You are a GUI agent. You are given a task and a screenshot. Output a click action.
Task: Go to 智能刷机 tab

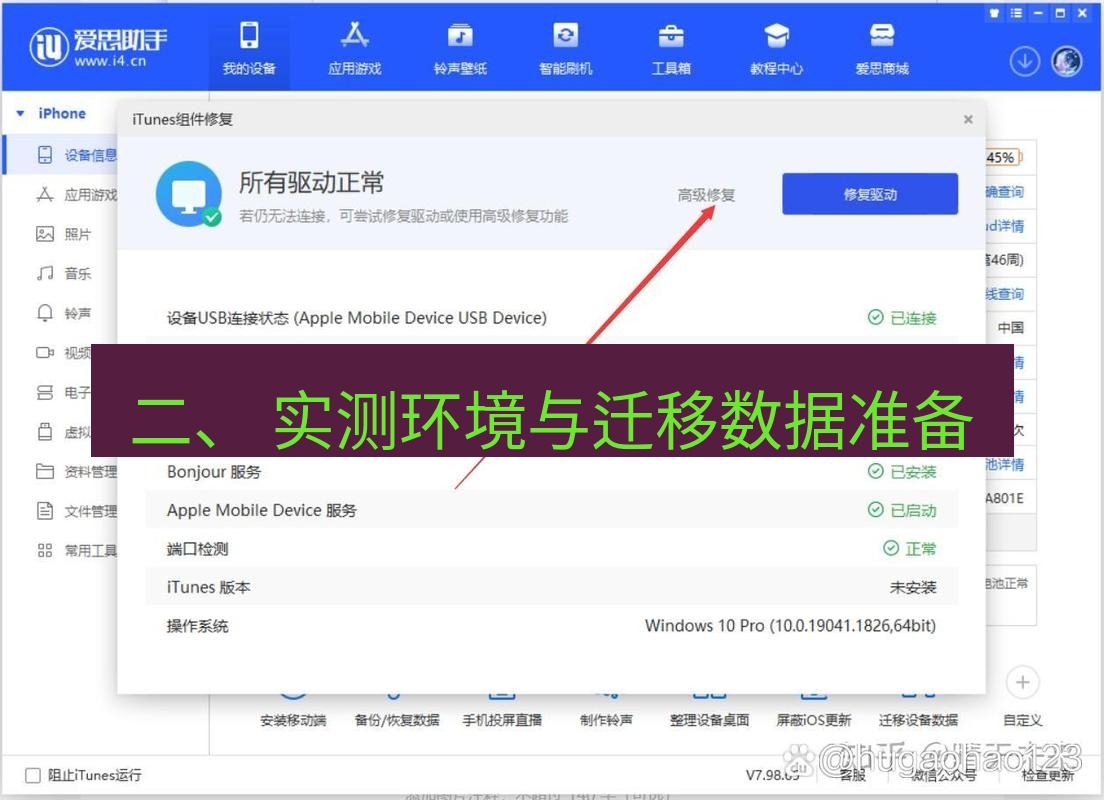click(x=565, y=48)
